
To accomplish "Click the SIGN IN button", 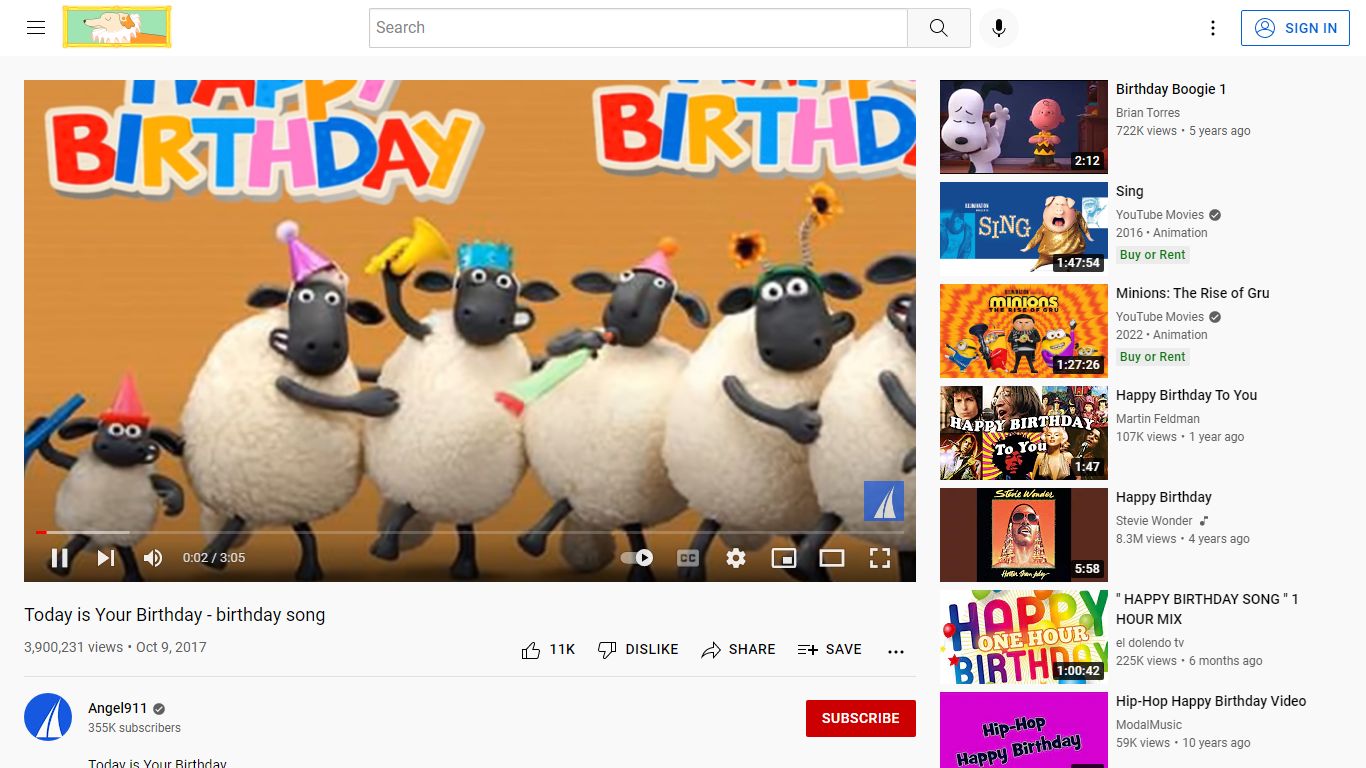I will 1295,28.
